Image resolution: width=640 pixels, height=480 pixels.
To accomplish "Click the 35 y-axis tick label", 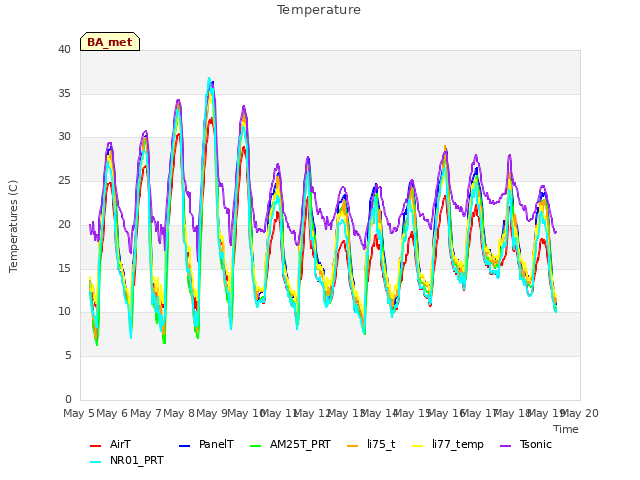I will [64, 93].
